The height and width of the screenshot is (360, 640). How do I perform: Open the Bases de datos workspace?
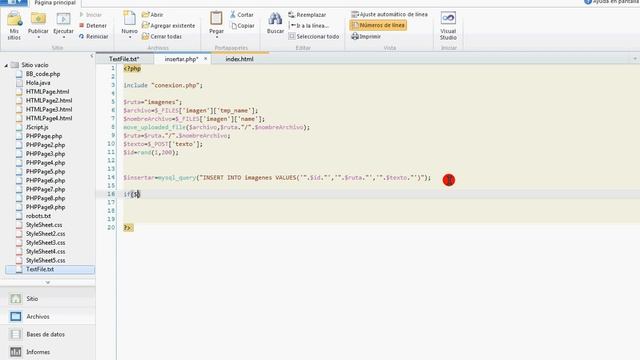[x=48, y=334]
